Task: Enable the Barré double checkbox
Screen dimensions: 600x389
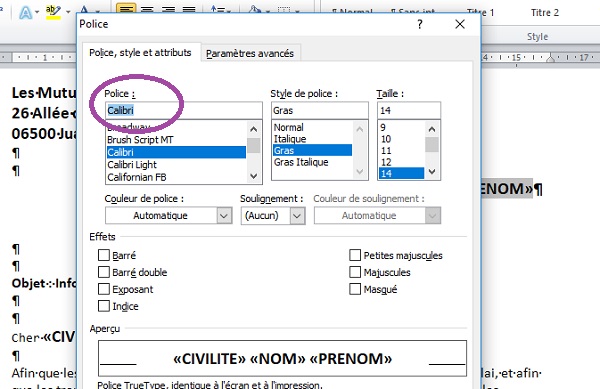Action: point(104,272)
